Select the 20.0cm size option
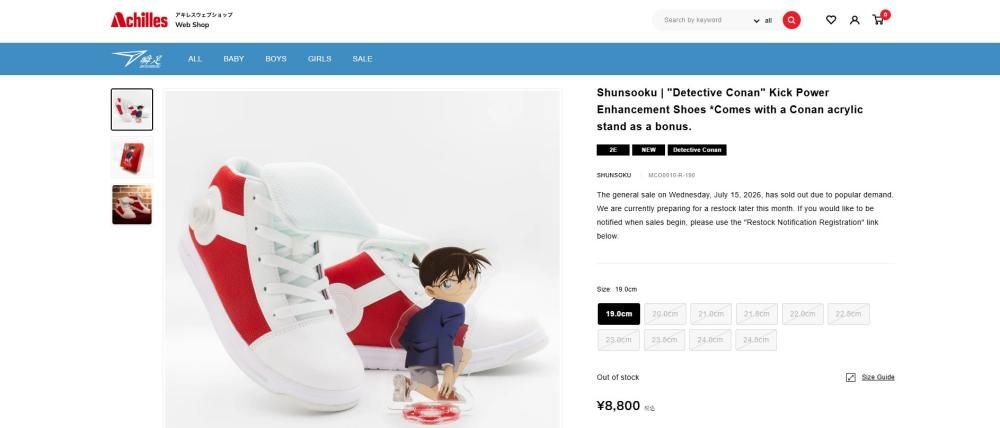This screenshot has height=428, width=1000. point(665,314)
